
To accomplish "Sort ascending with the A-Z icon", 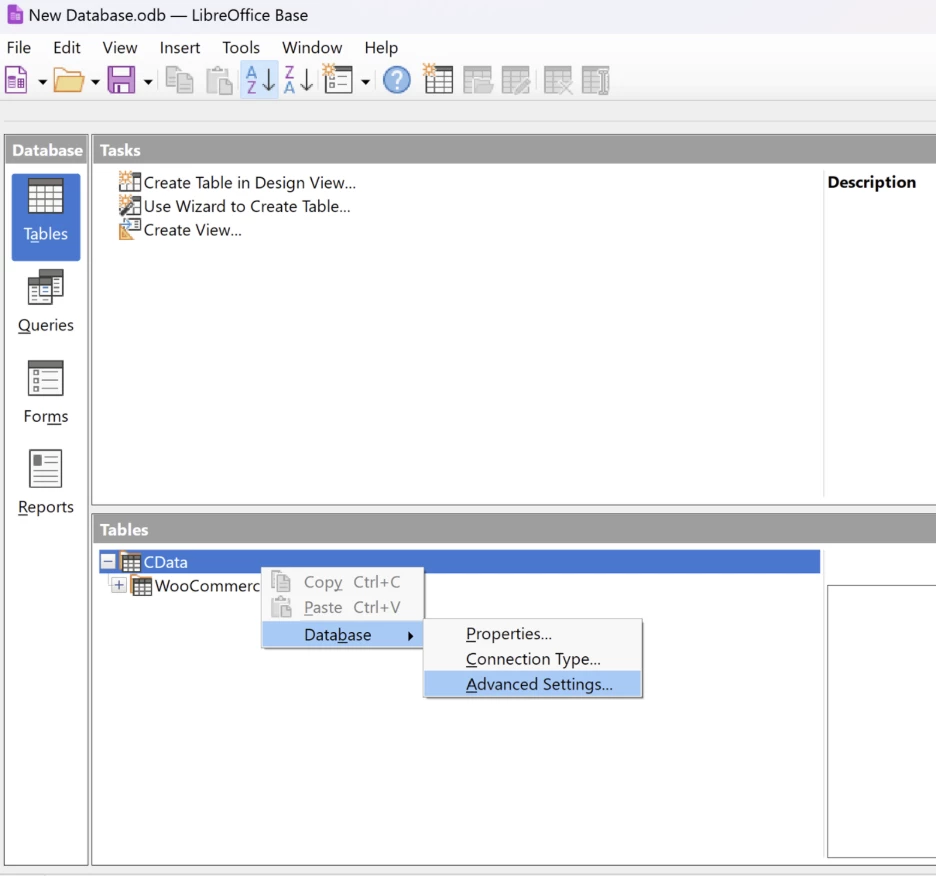I will click(260, 79).
